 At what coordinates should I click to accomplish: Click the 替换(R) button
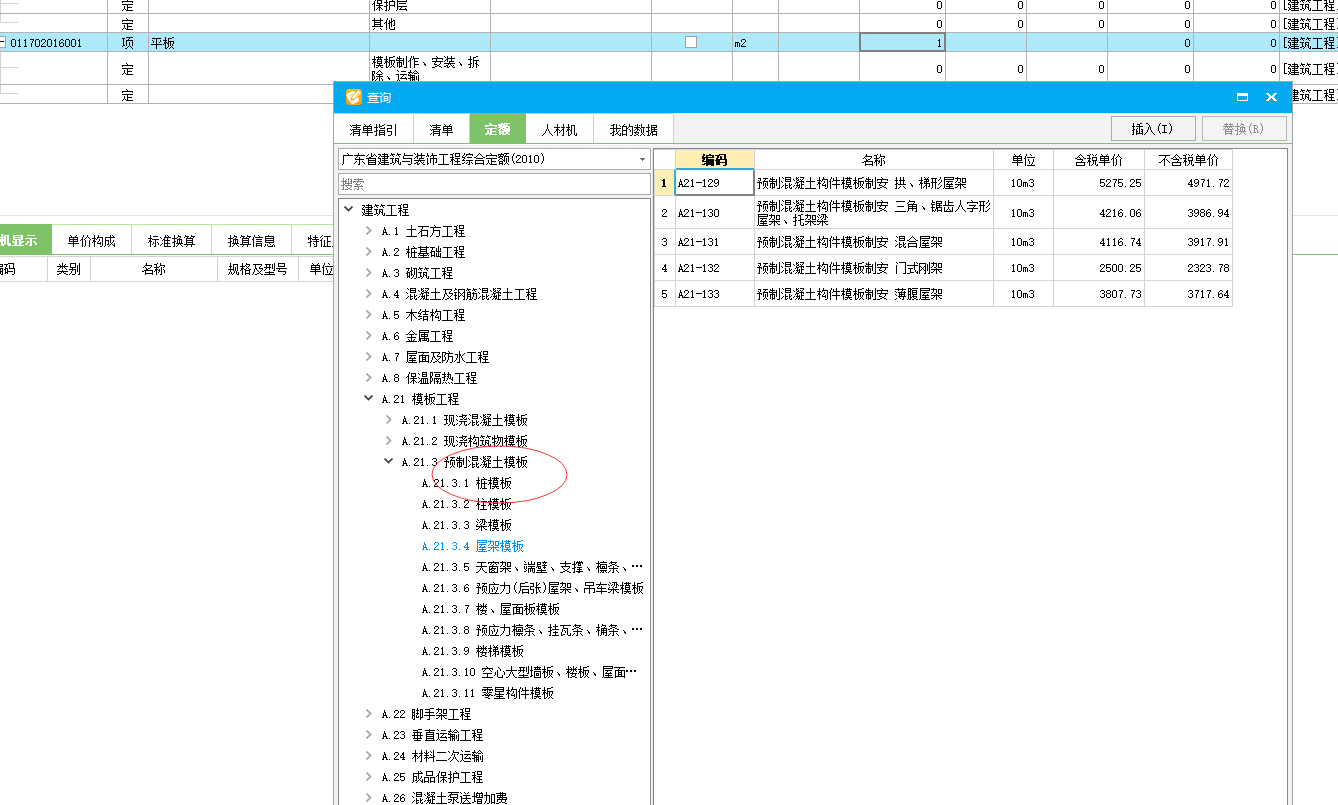click(x=1242, y=129)
